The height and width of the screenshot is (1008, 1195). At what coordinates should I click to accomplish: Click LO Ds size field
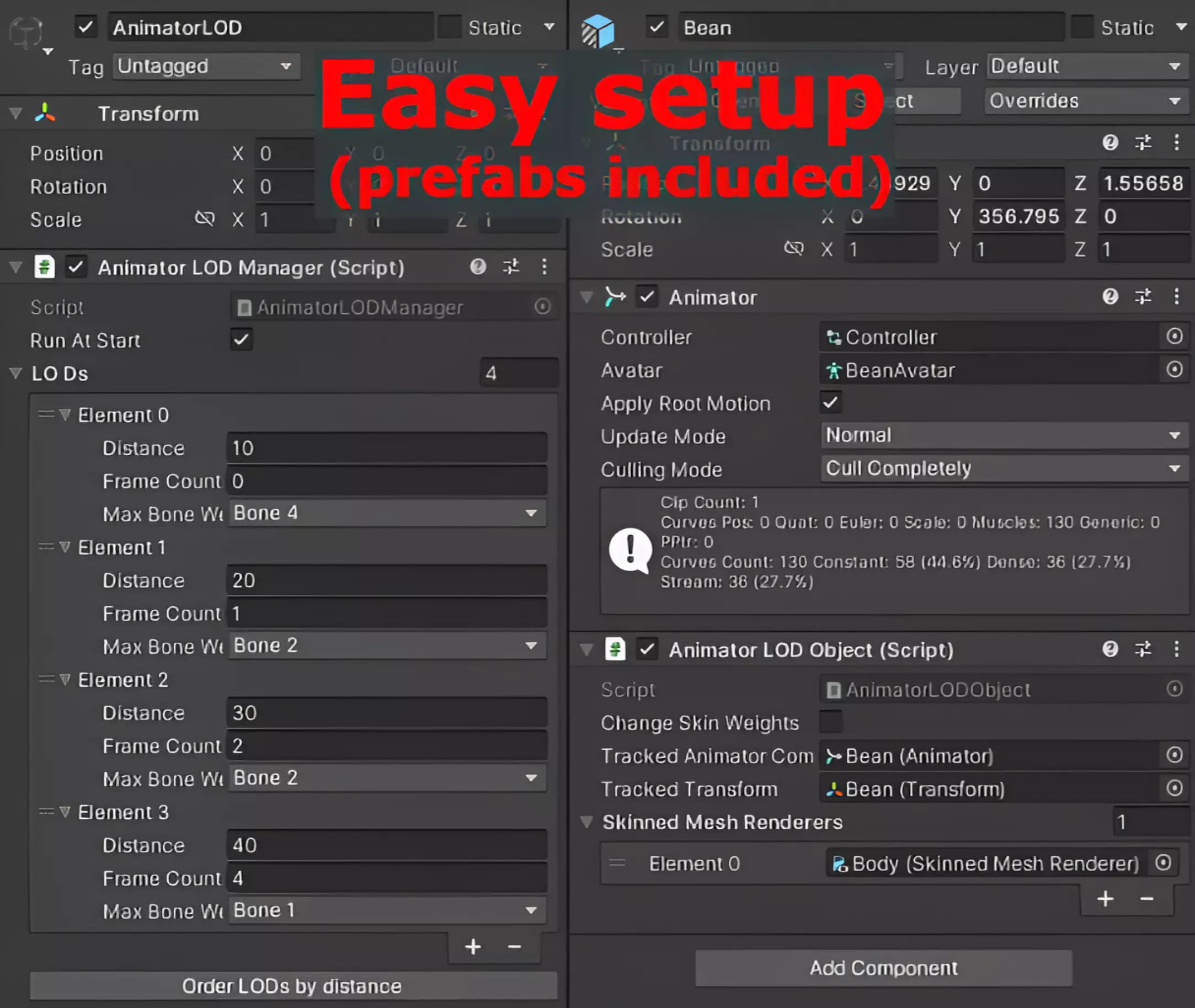519,373
